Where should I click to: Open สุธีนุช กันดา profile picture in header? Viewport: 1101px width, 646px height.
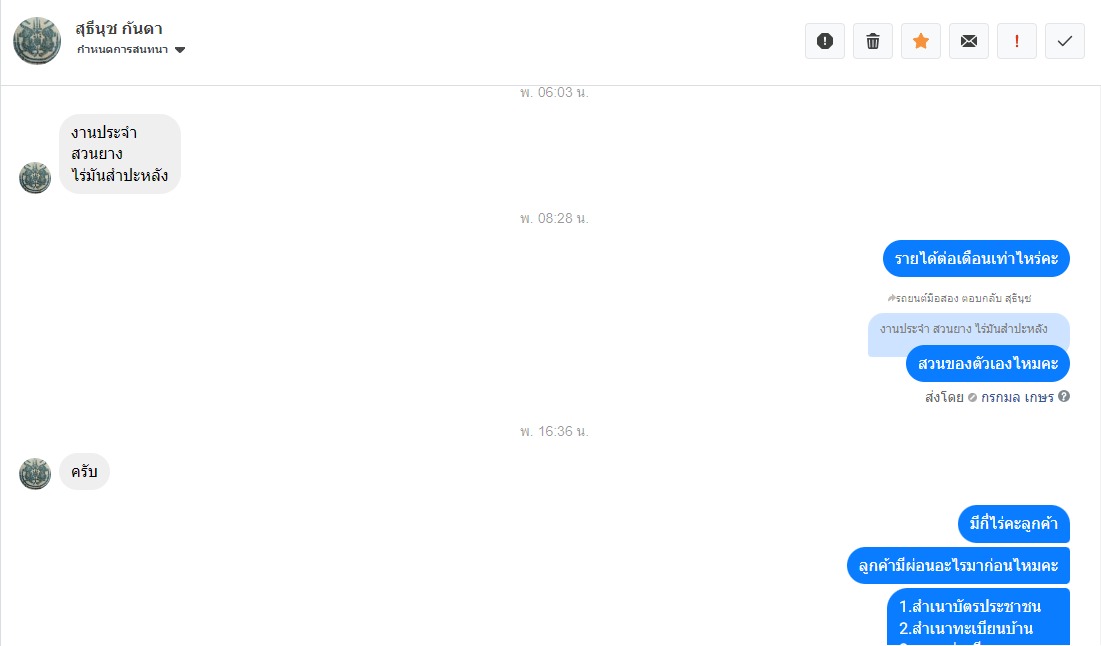coord(37,41)
